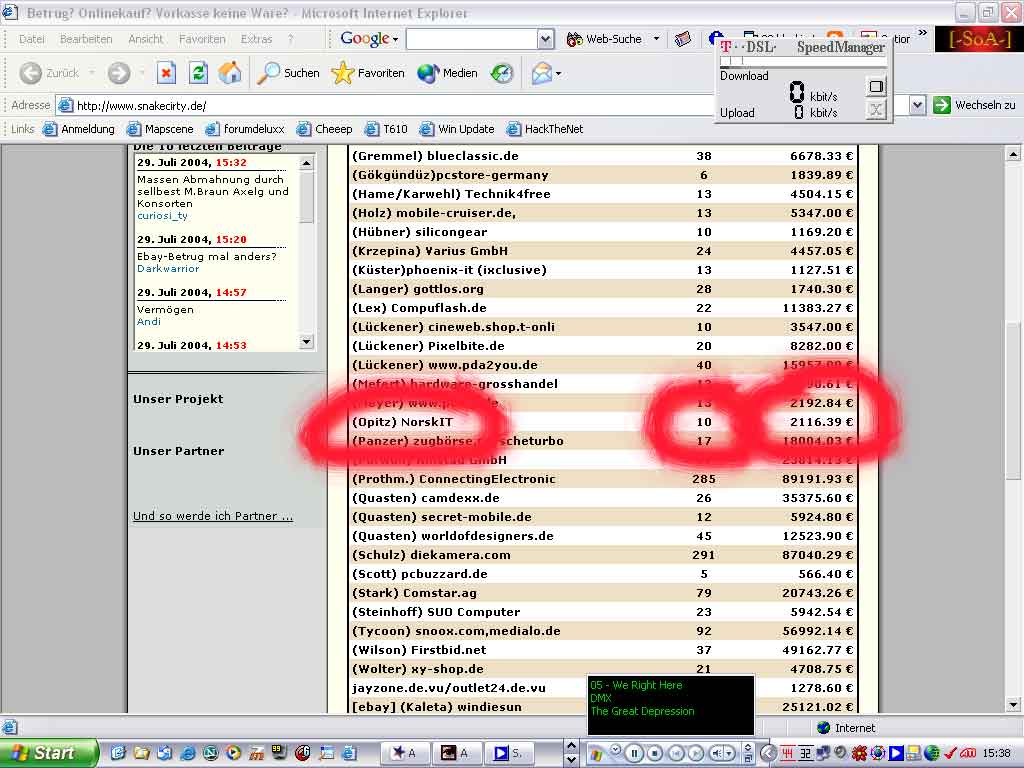Open the Darkwarrior author link
The image size is (1024, 768).
click(x=168, y=268)
